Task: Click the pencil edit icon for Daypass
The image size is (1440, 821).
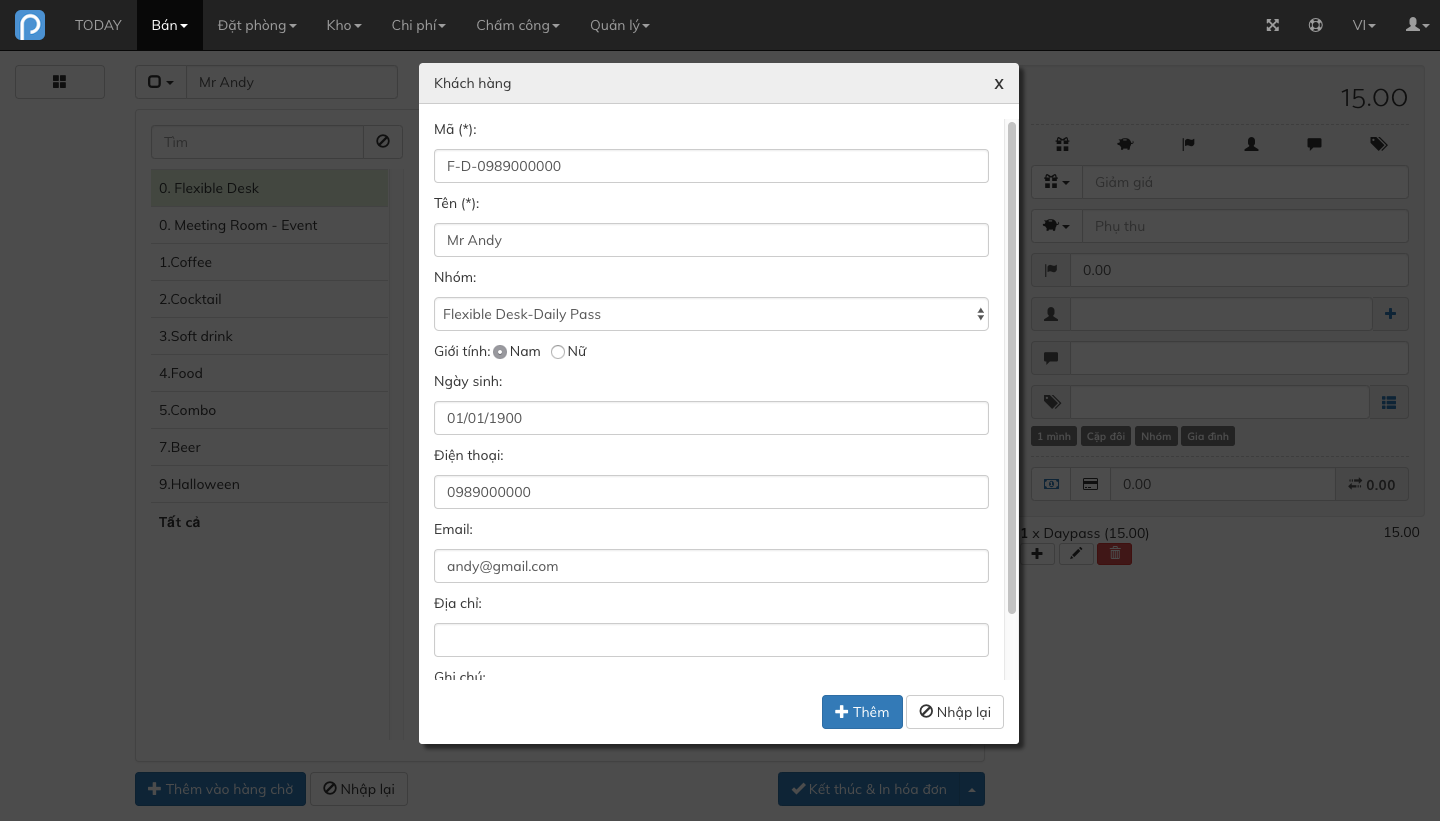Action: point(1076,553)
